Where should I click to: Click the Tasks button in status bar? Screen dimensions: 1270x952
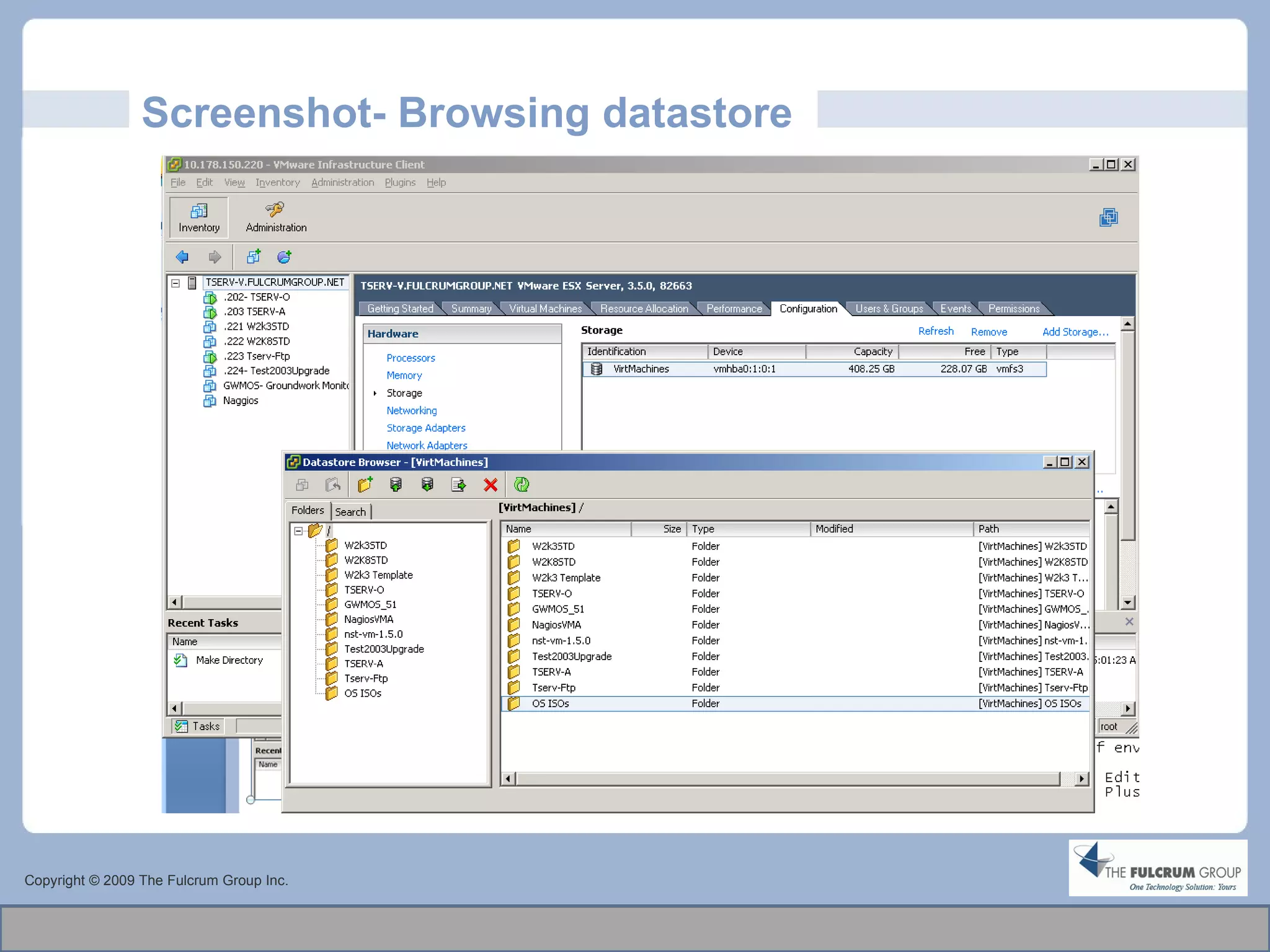[x=198, y=726]
